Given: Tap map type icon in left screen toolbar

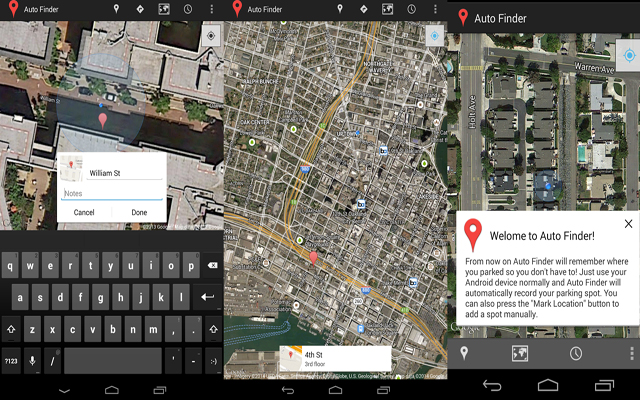Looking at the screenshot, I should [x=164, y=9].
